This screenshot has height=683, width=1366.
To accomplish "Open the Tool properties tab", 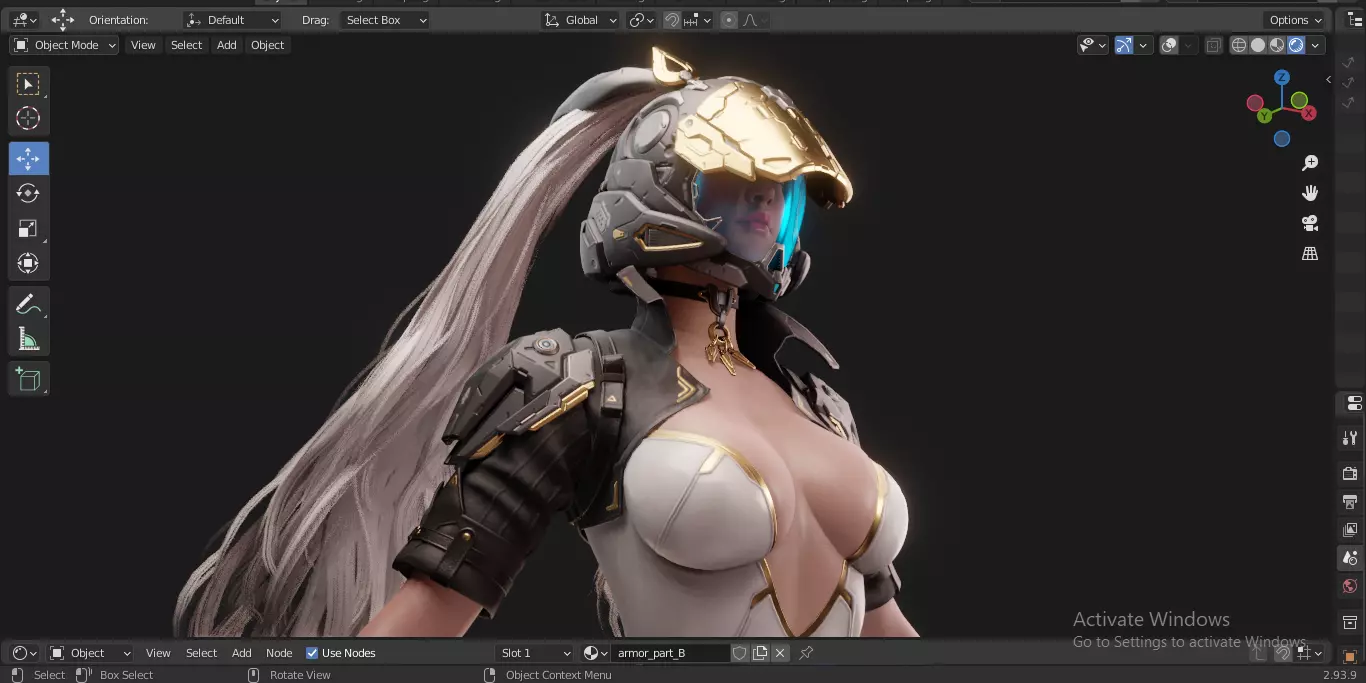I will [1350, 438].
